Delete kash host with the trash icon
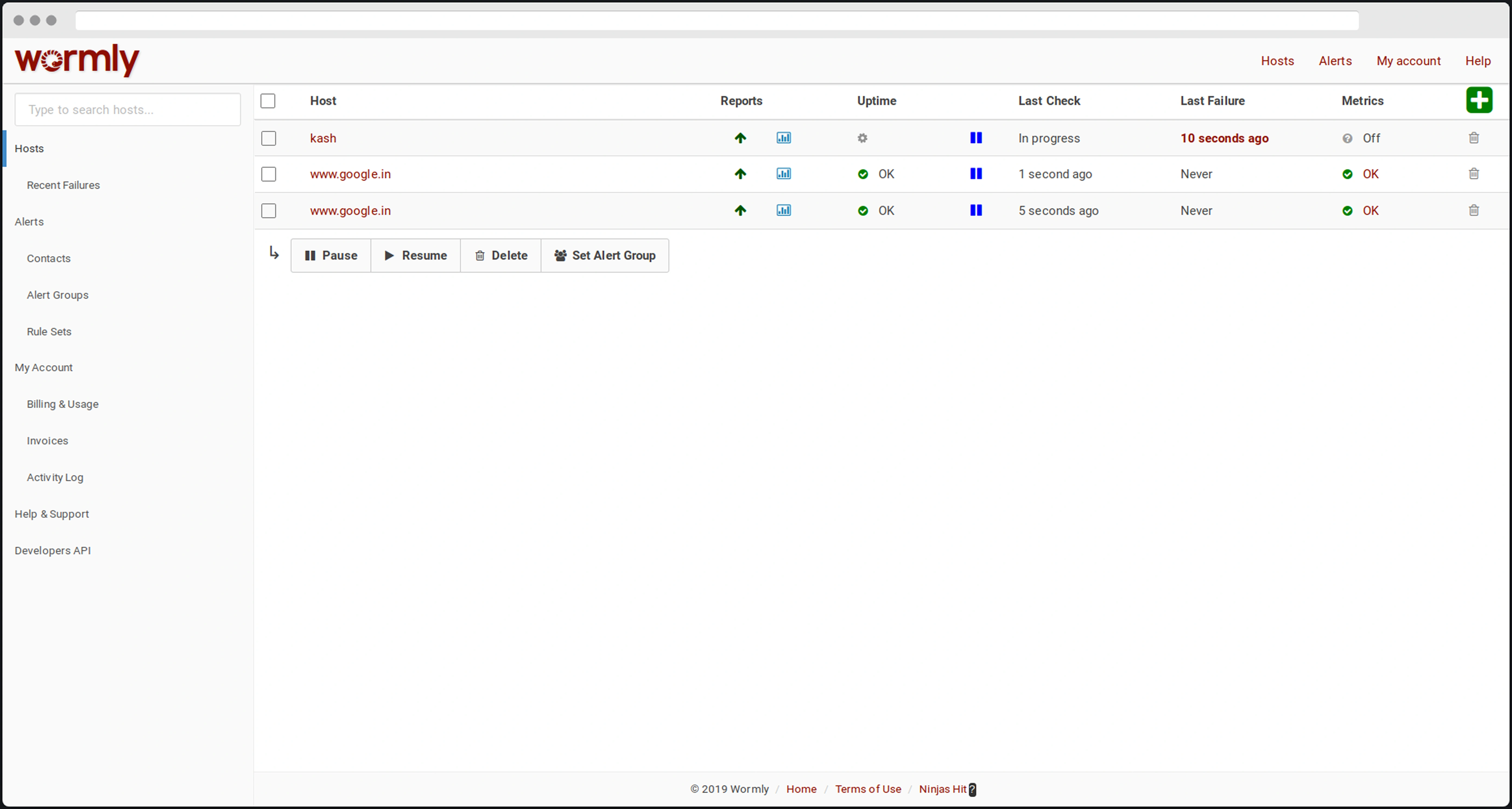This screenshot has height=809, width=1512. point(1473,138)
